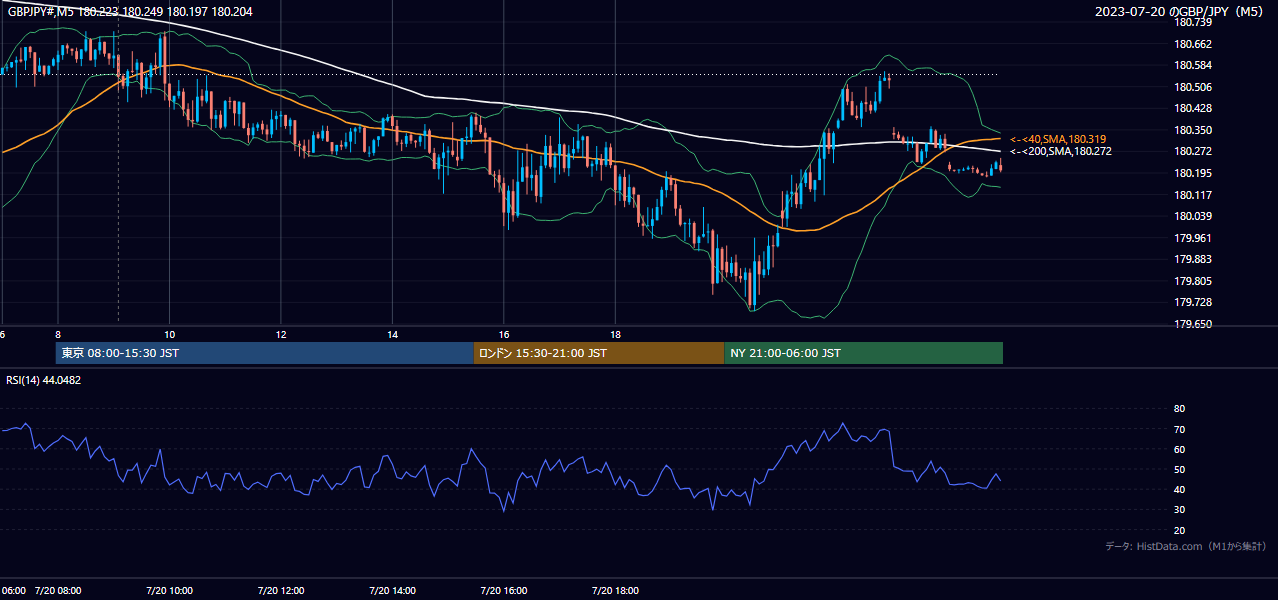Click the 200 SMA label showing 180.272
Viewport: 1278px width, 600px height.
(1060, 152)
